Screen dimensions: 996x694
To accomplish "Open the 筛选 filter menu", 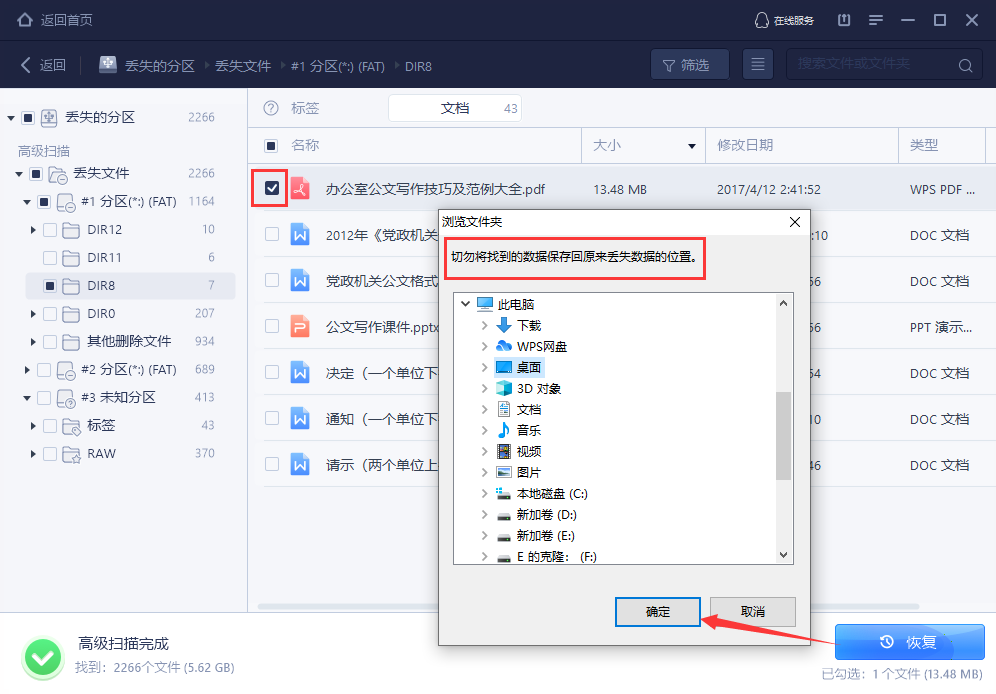I will pos(690,63).
